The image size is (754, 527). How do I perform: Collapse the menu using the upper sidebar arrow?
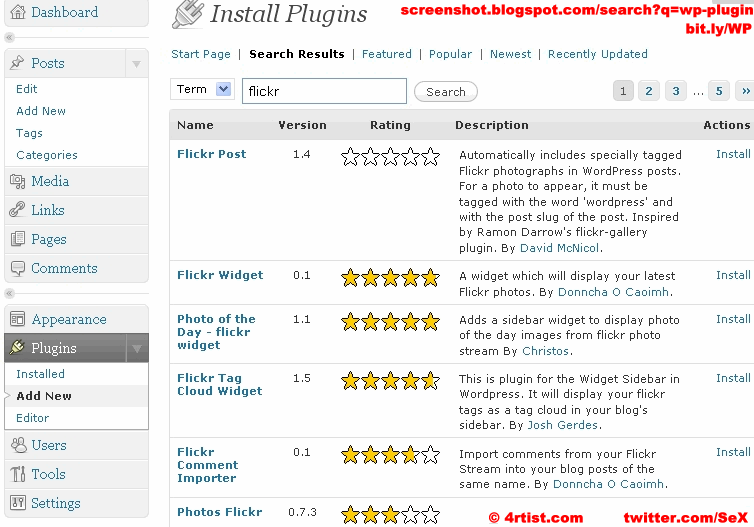click(9, 37)
